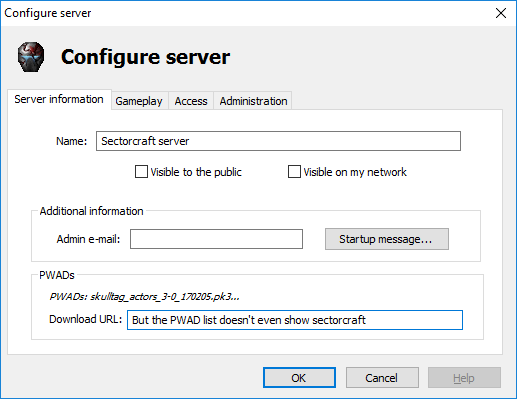
Task: Click the Admin e-mail label text
Action: tap(88, 239)
